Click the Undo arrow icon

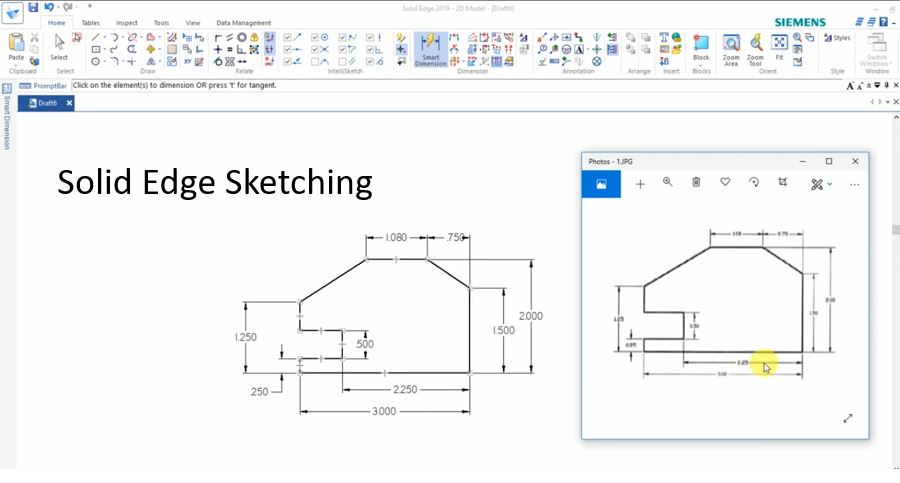pos(49,7)
